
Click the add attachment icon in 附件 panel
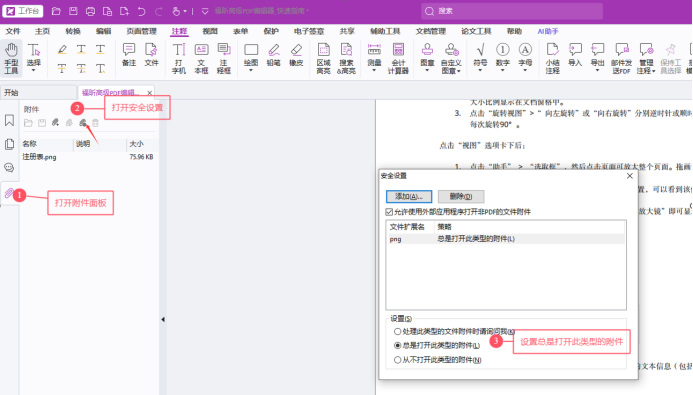55,122
